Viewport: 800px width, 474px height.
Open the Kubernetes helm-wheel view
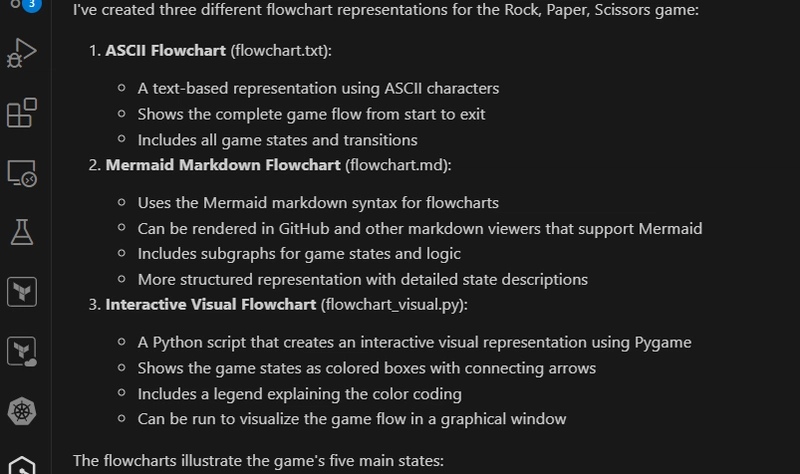point(21,411)
